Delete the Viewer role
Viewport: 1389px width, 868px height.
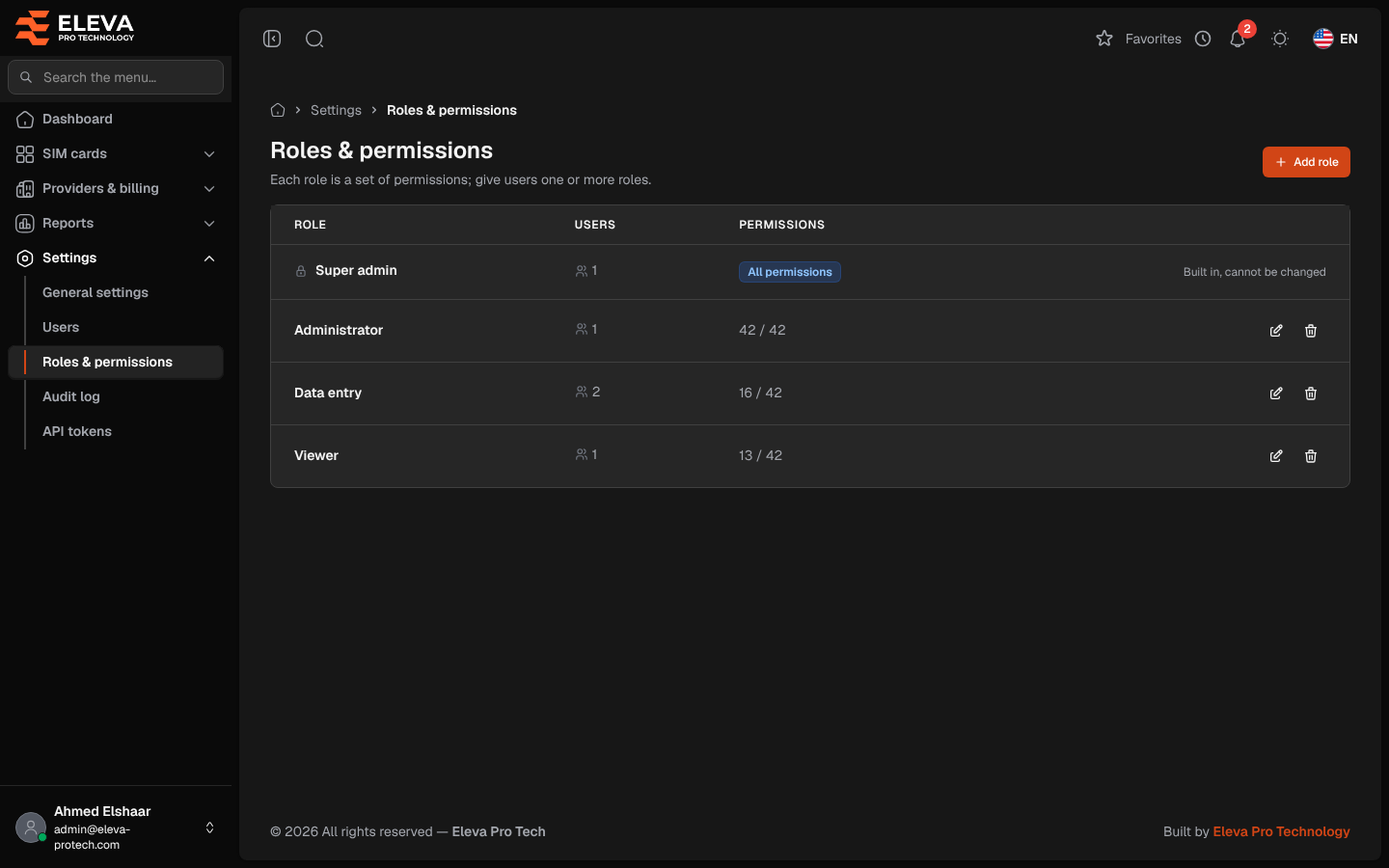click(1311, 456)
